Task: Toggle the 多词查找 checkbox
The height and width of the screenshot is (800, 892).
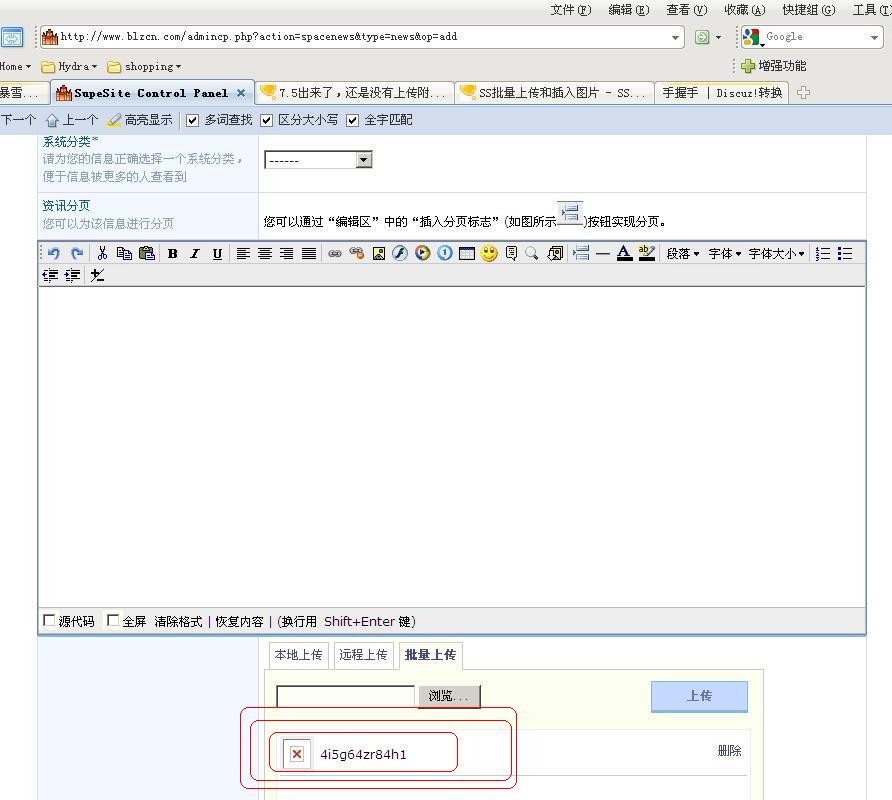Action: tap(192, 121)
